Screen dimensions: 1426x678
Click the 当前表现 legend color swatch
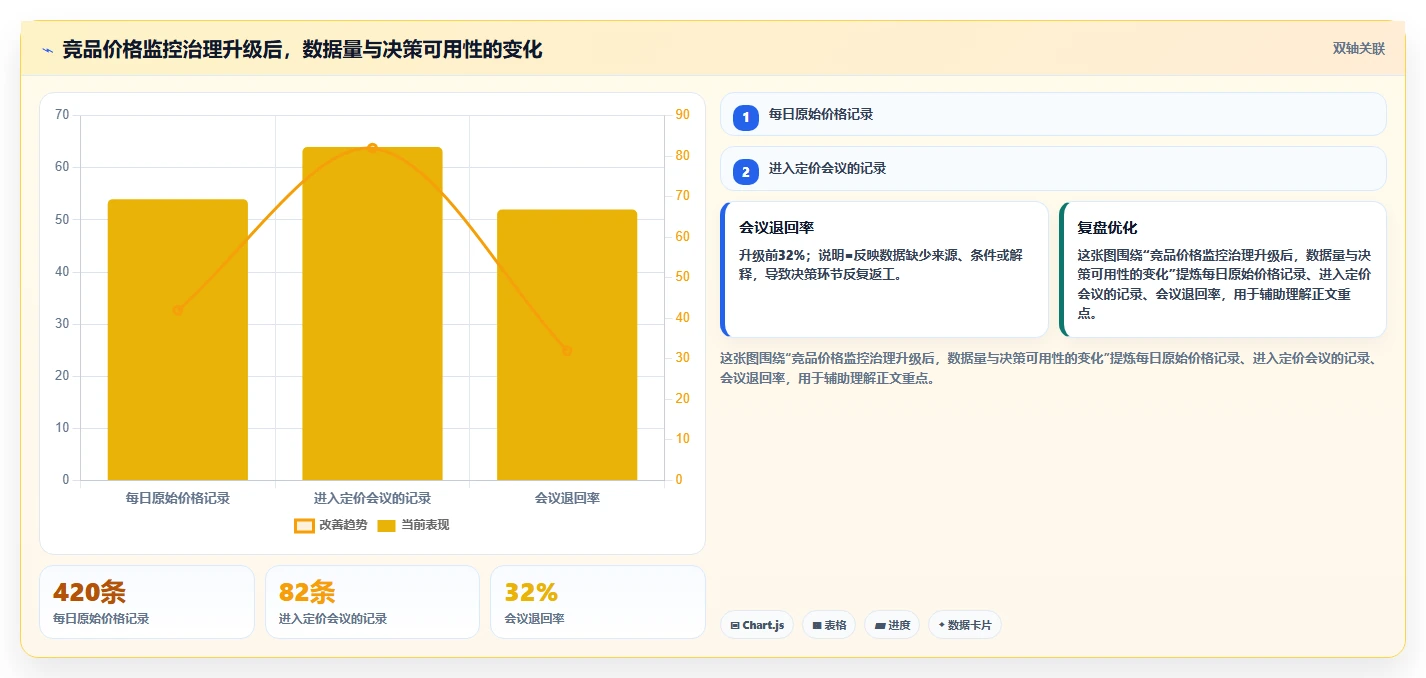coord(387,525)
